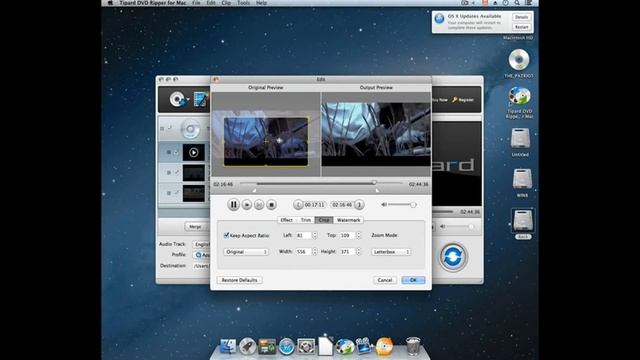Click the Height value stepper arrows
This screenshot has width=640, height=360.
[x=358, y=252]
